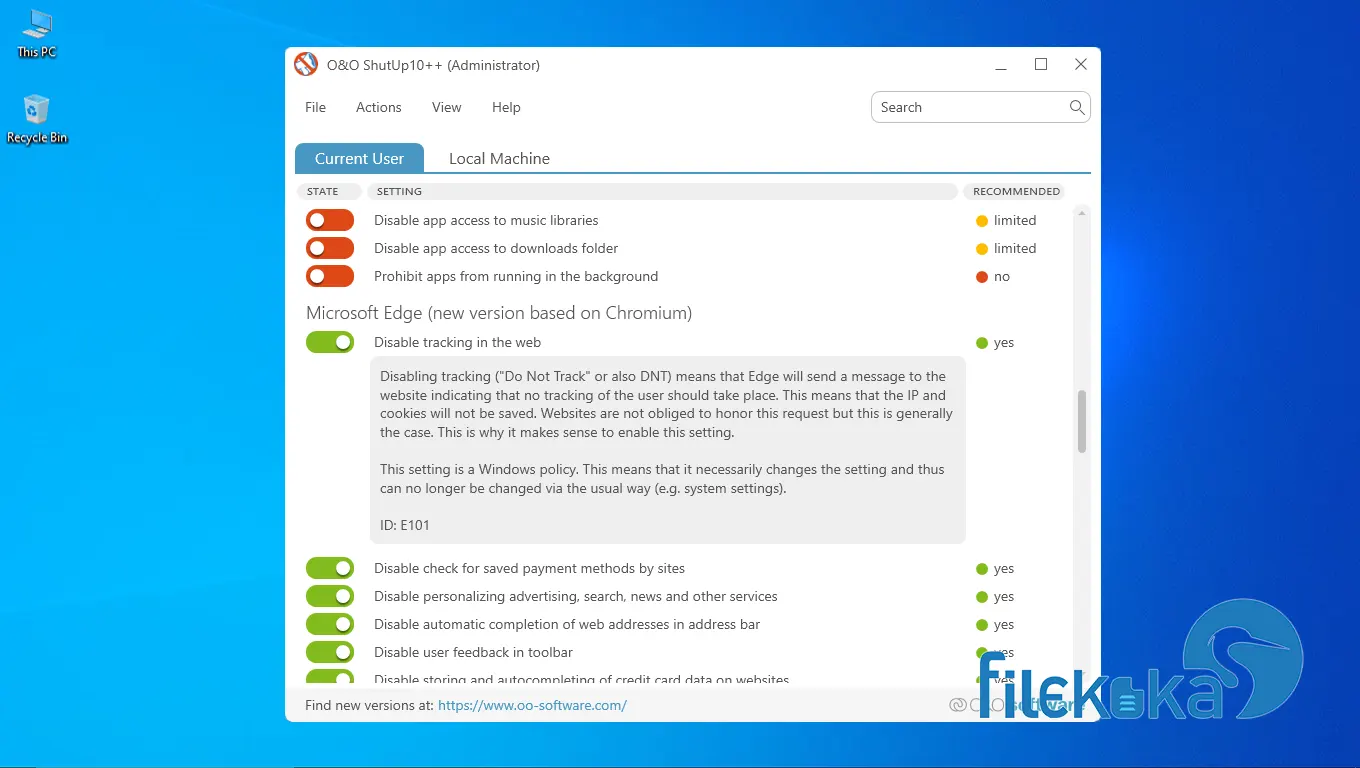Click 'yes' label beside tracking in web
The width and height of the screenshot is (1360, 768).
click(x=1004, y=342)
